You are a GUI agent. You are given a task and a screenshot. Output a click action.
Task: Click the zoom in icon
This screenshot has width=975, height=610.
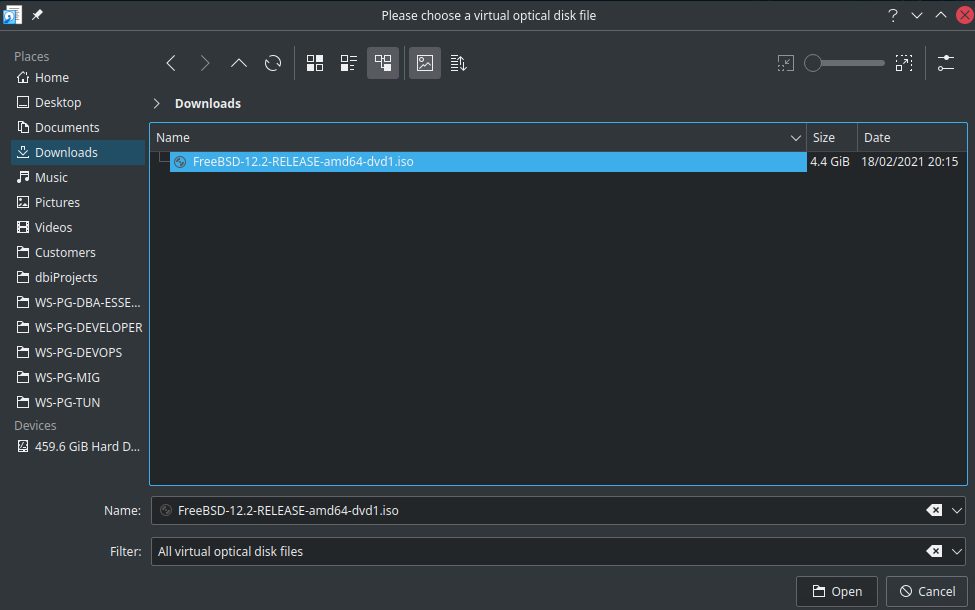tap(903, 63)
